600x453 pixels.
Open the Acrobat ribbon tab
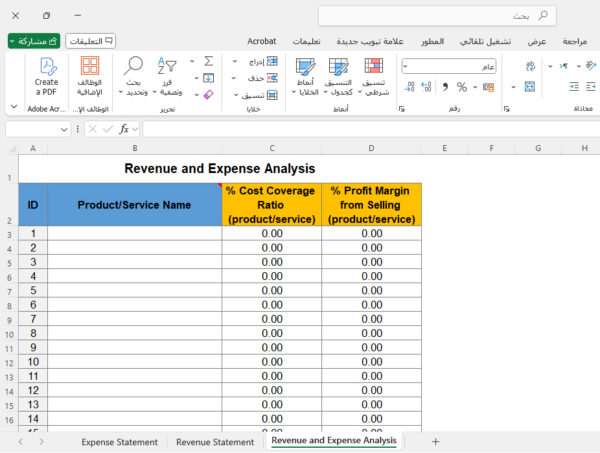tap(261, 41)
